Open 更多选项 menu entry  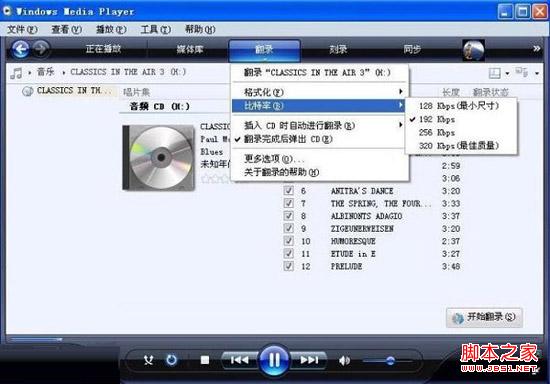(319, 159)
